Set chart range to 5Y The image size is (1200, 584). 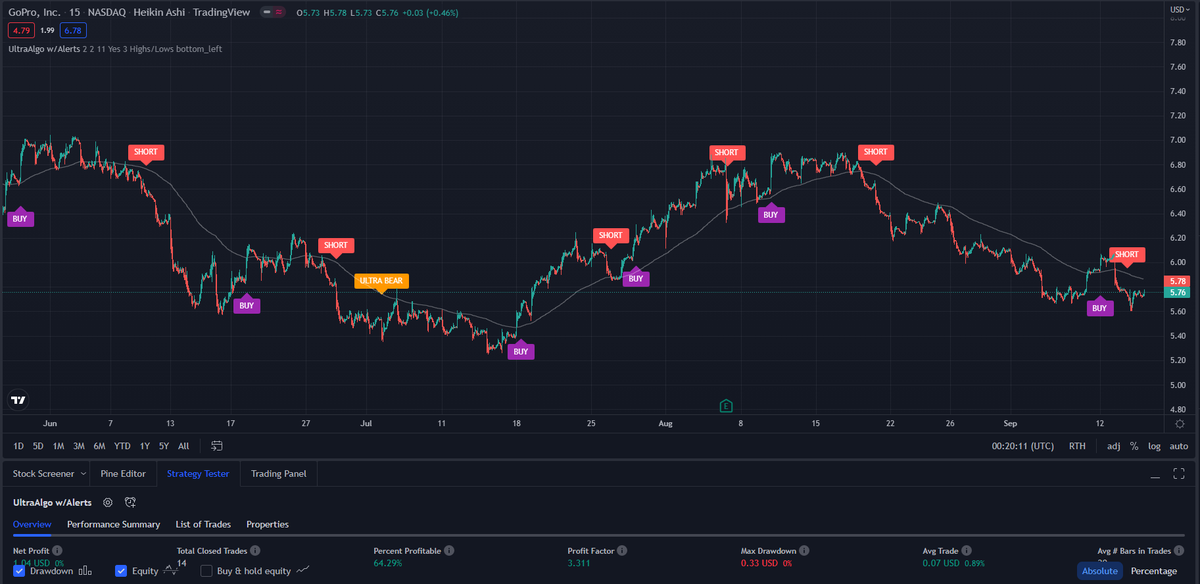[x=164, y=446]
